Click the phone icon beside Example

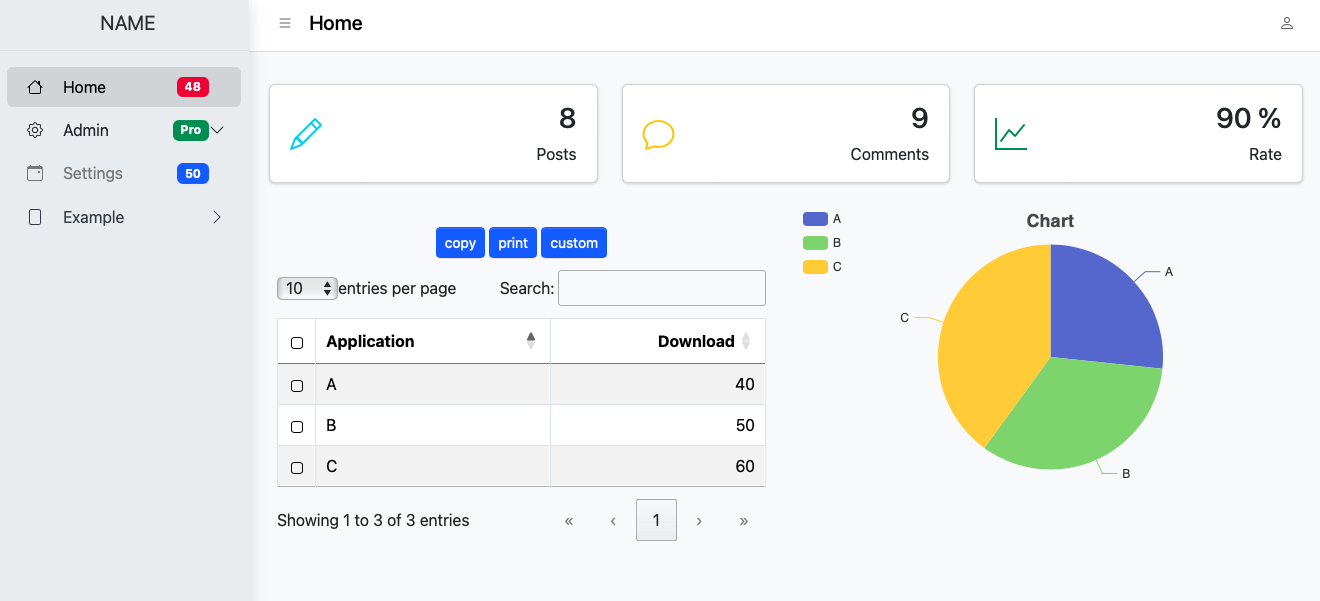tap(35, 217)
